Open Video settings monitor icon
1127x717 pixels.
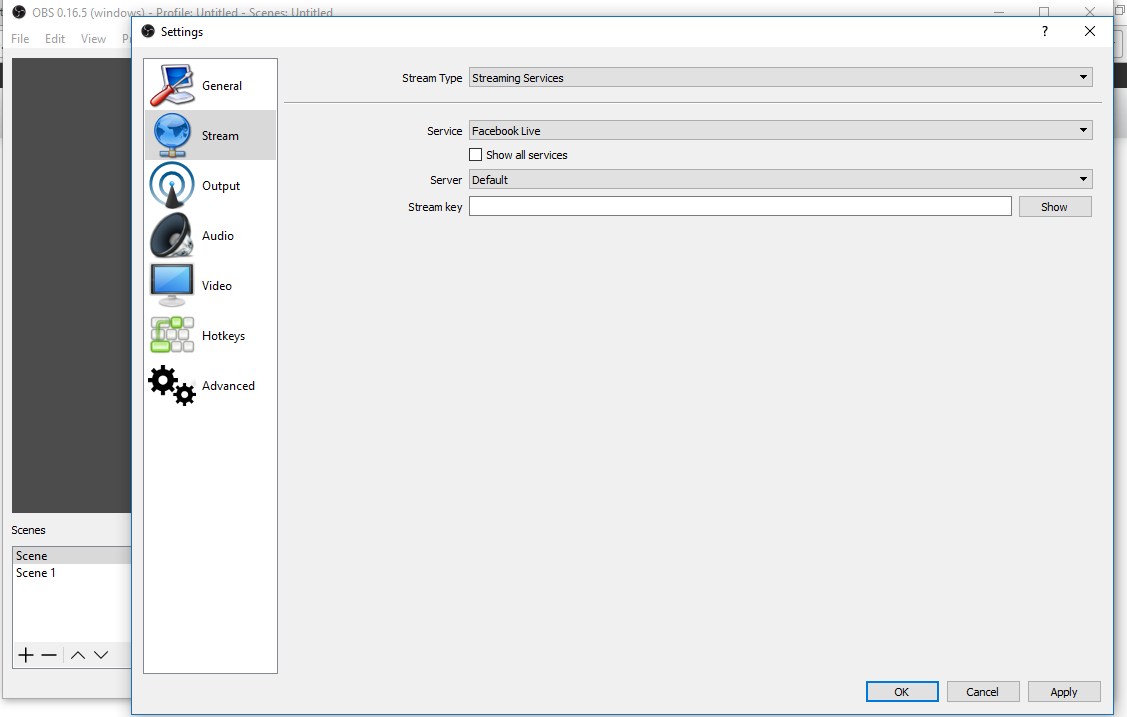point(172,285)
